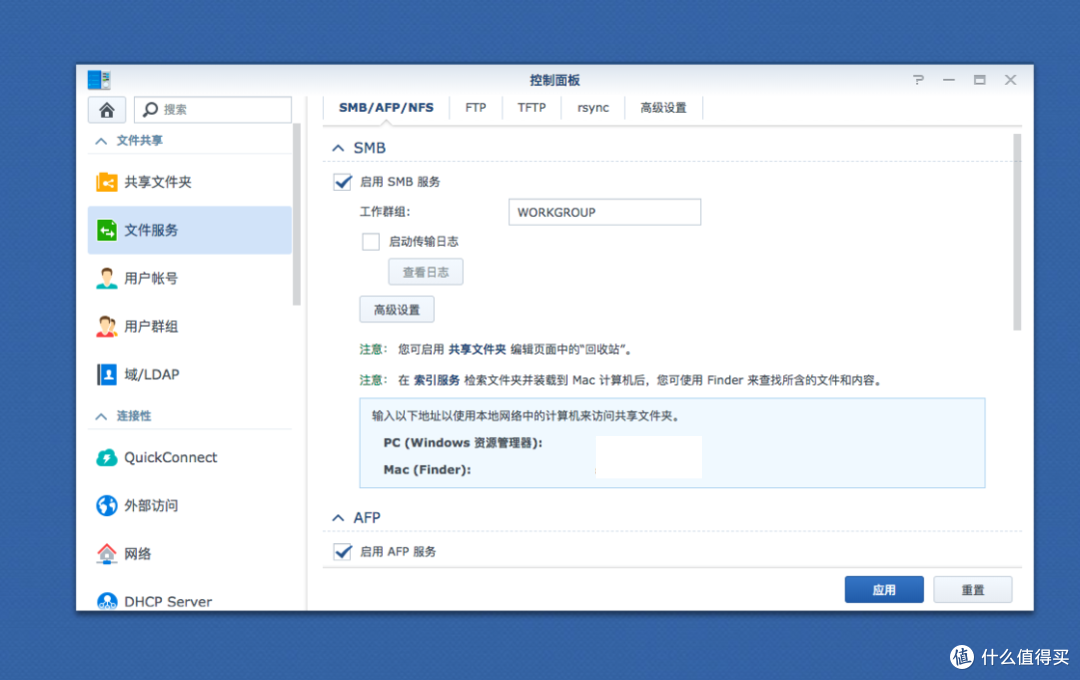Click the search magnifier icon

click(x=149, y=109)
